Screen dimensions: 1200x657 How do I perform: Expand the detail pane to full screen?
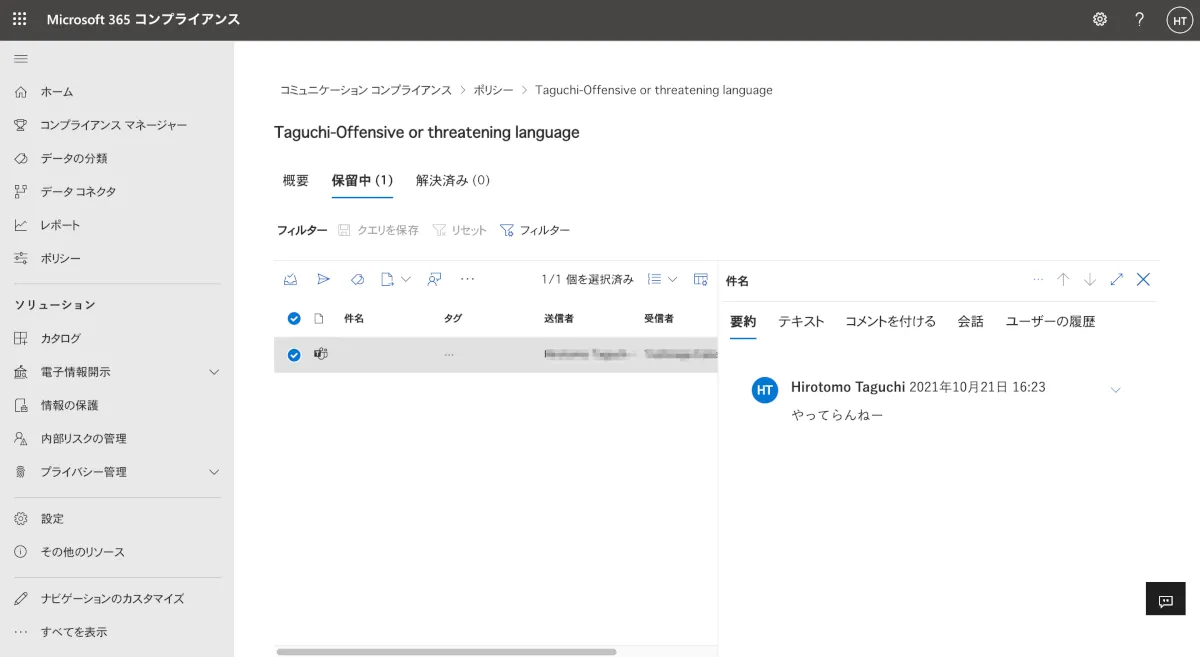coord(1117,280)
